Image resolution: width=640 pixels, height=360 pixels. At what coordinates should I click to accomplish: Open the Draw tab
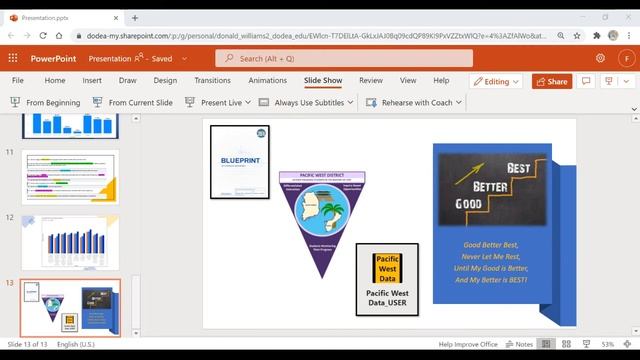(x=127, y=80)
